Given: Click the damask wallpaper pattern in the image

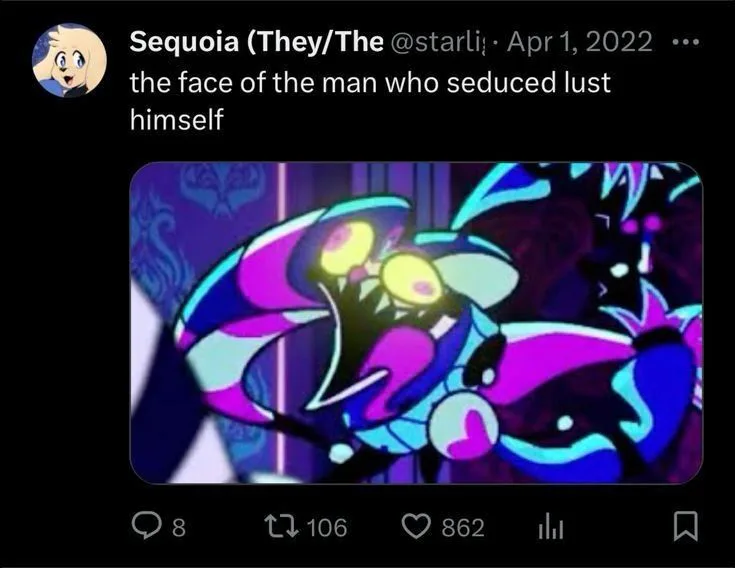Looking at the screenshot, I should tap(210, 190).
